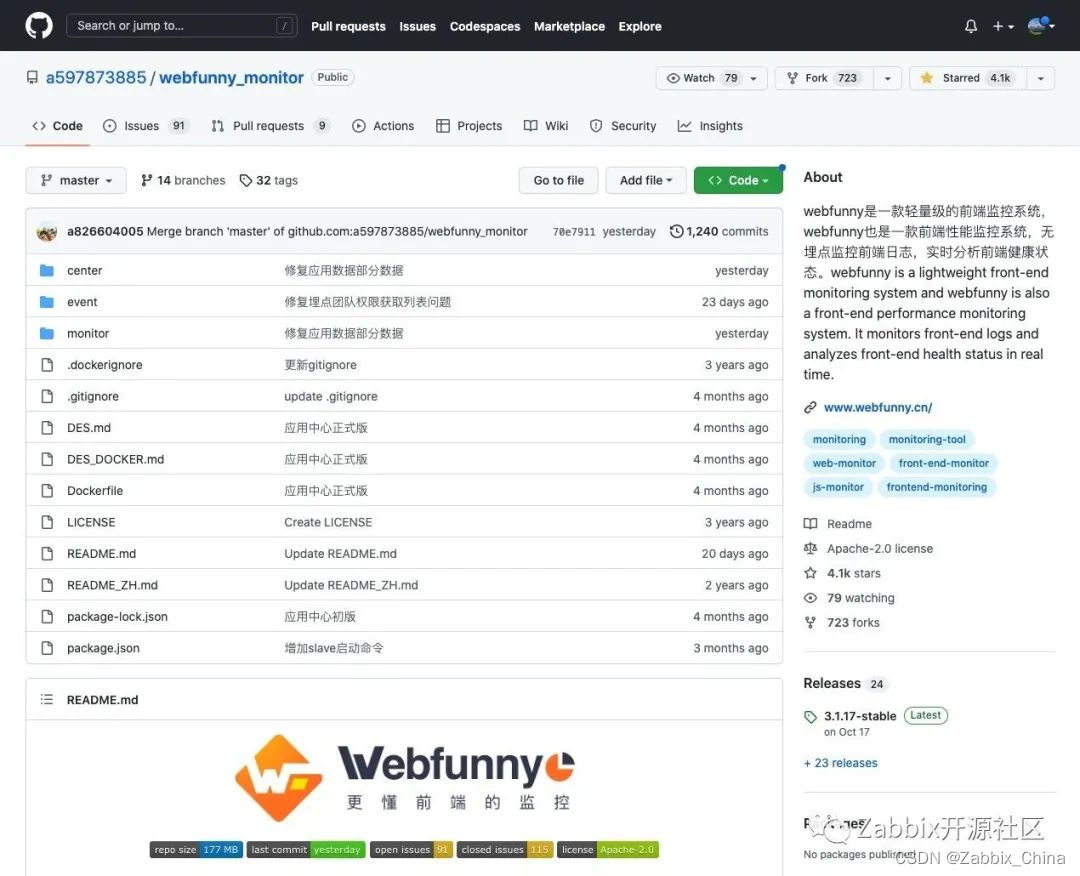Click the frontend-monitoring topic tag
The image size is (1080, 876).
click(x=936, y=487)
